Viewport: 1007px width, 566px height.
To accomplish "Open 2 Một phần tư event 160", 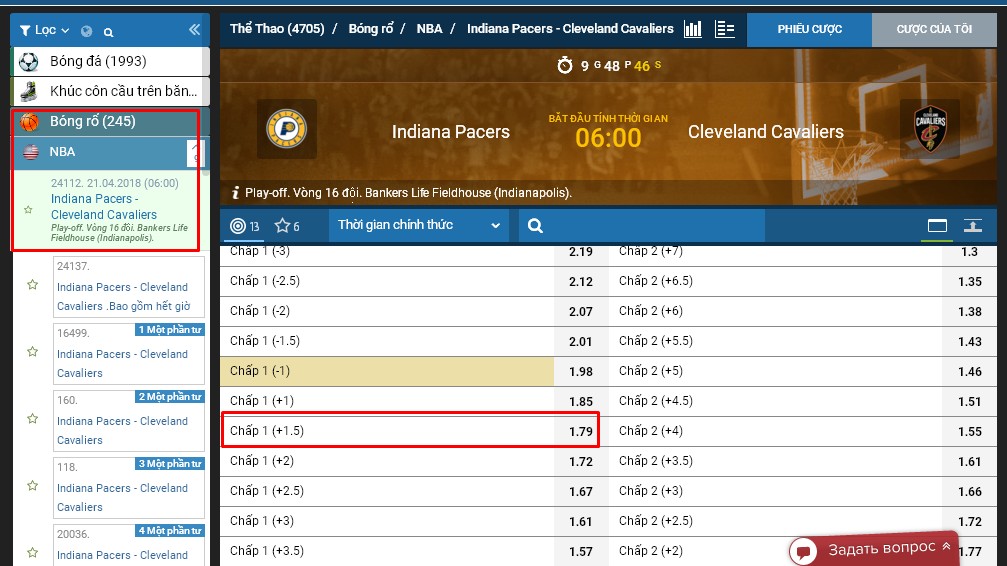I will 128,420.
